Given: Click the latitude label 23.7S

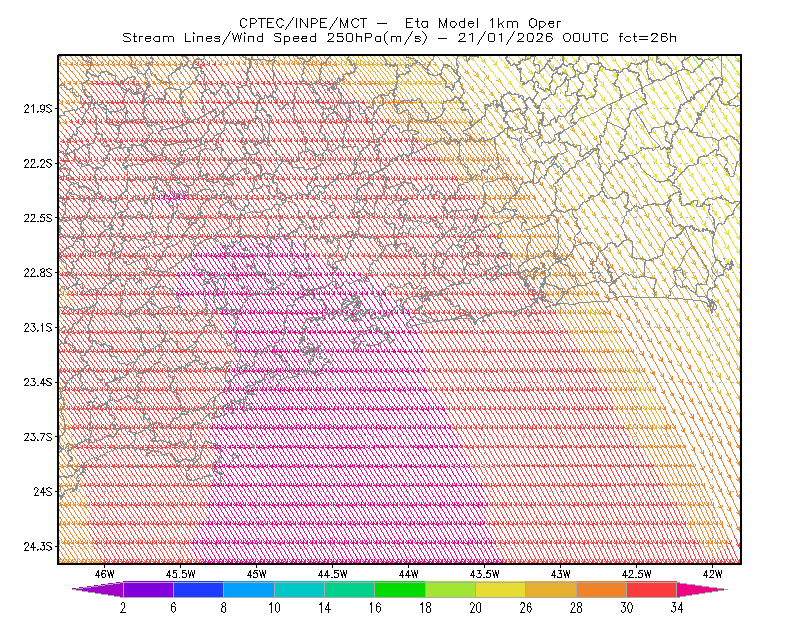Looking at the screenshot, I should coord(38,437).
